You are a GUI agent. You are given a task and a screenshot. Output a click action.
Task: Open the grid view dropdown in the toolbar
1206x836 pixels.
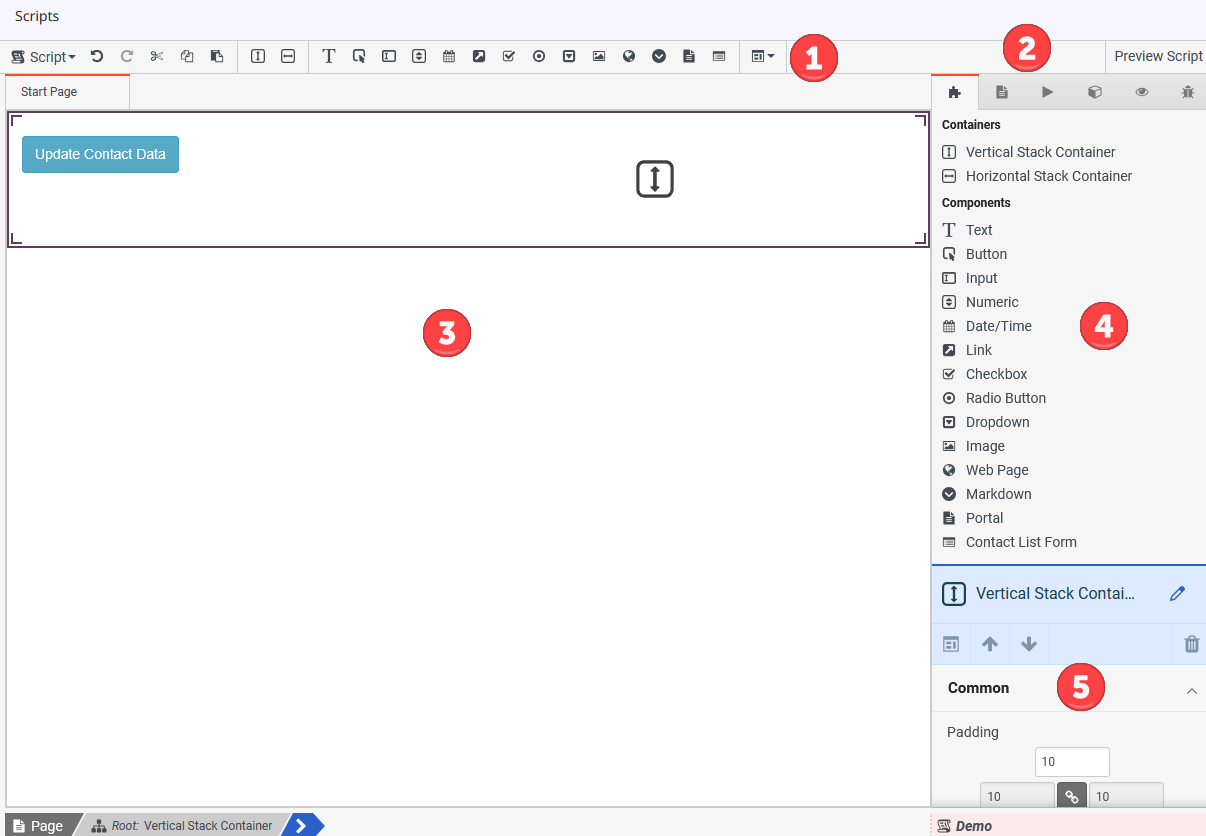[763, 57]
